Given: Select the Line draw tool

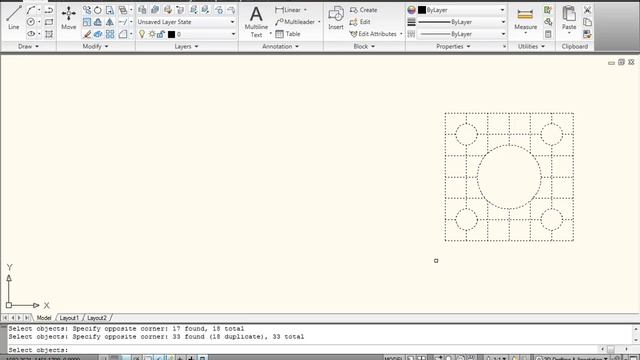Looking at the screenshot, I should (13, 18).
